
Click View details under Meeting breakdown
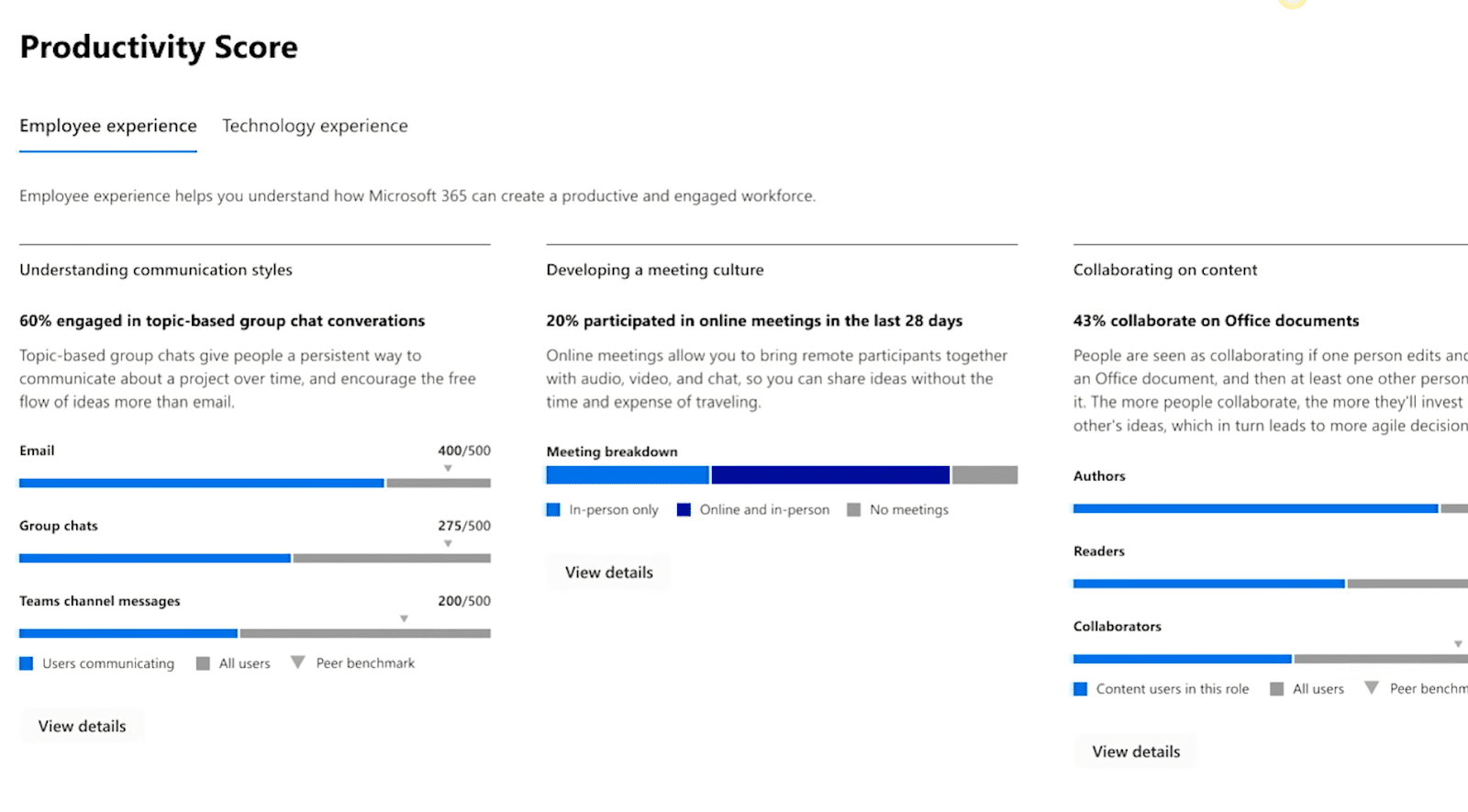click(609, 573)
